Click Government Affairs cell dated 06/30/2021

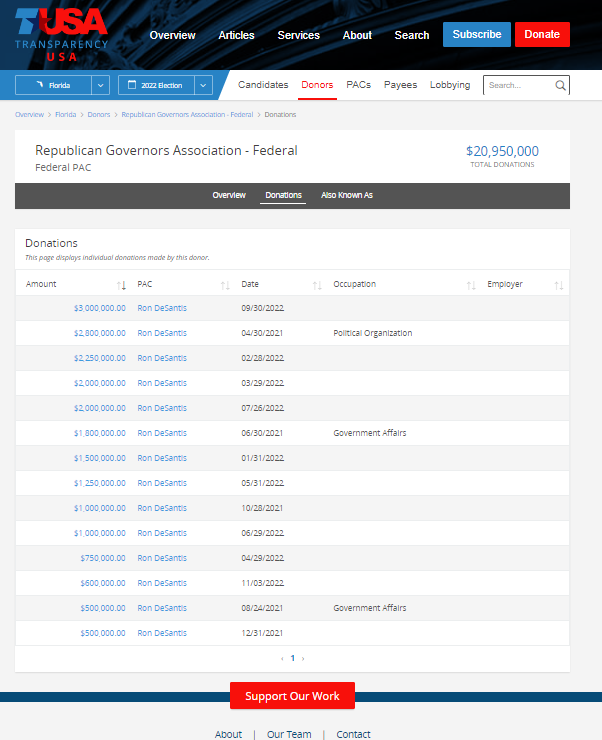pos(370,433)
